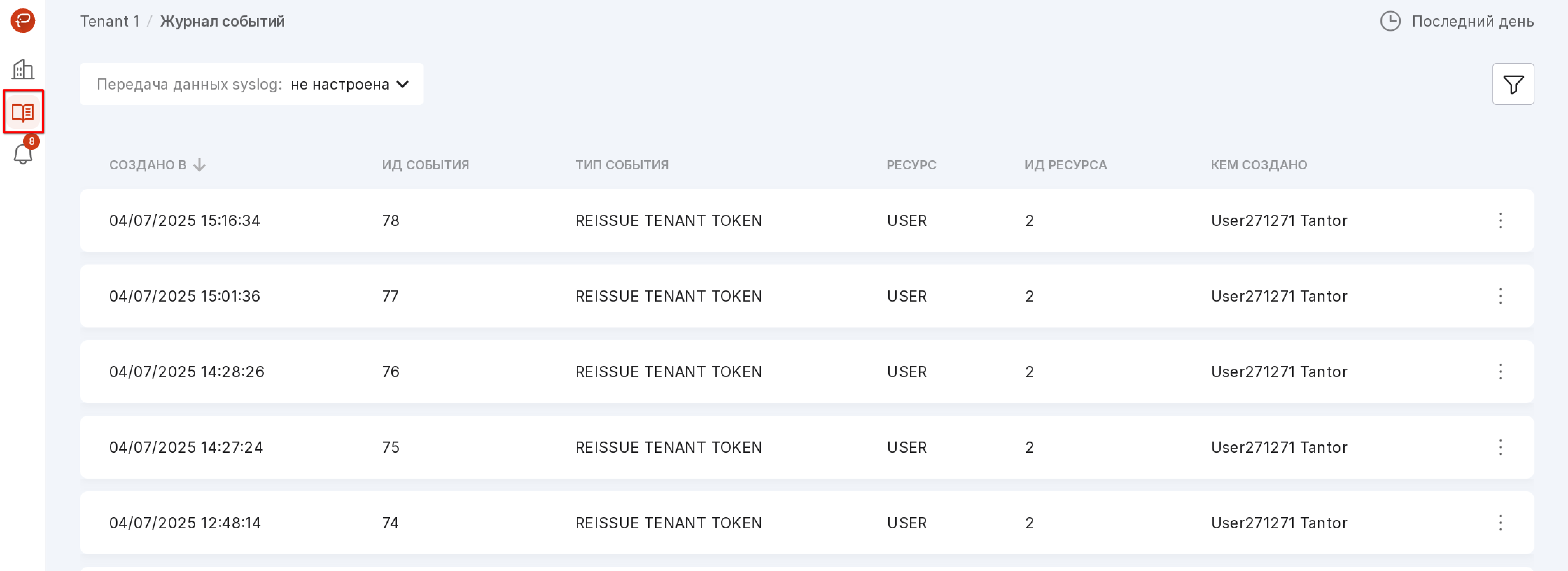The image size is (1568, 571).
Task: Open the Последний день time range selector
Action: [1472, 21]
